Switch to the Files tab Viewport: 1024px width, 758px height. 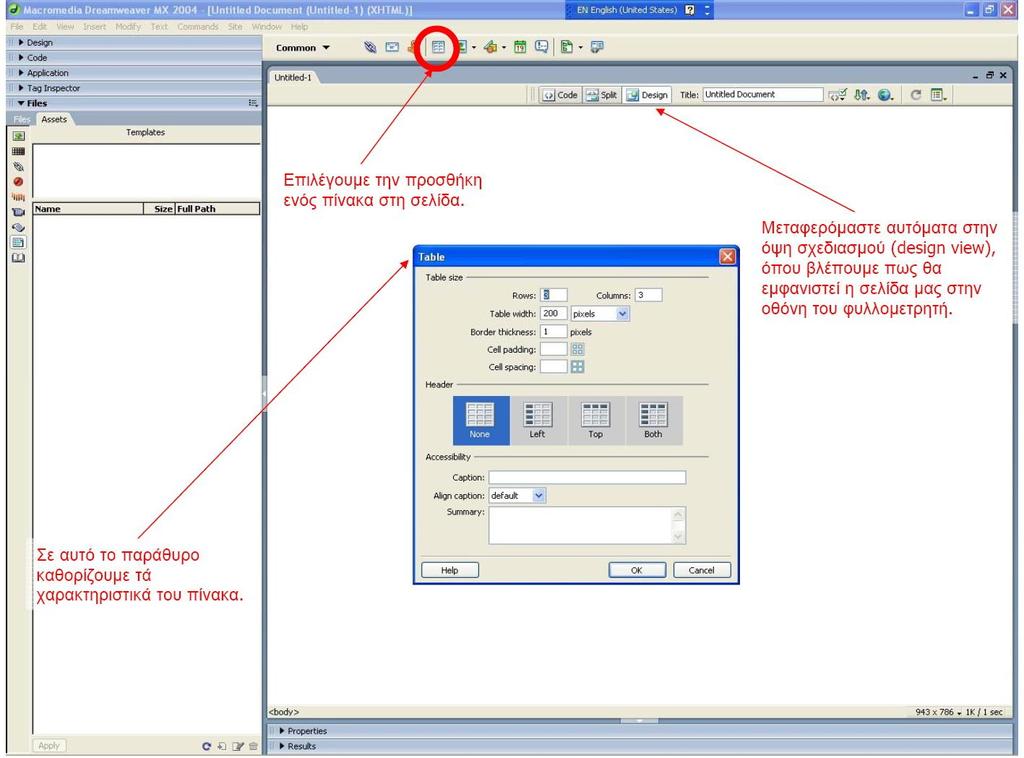22,119
